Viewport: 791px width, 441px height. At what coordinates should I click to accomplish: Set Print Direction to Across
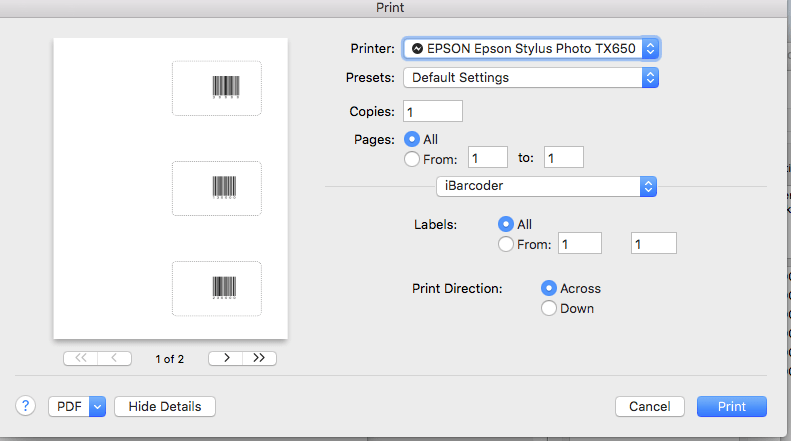point(549,288)
